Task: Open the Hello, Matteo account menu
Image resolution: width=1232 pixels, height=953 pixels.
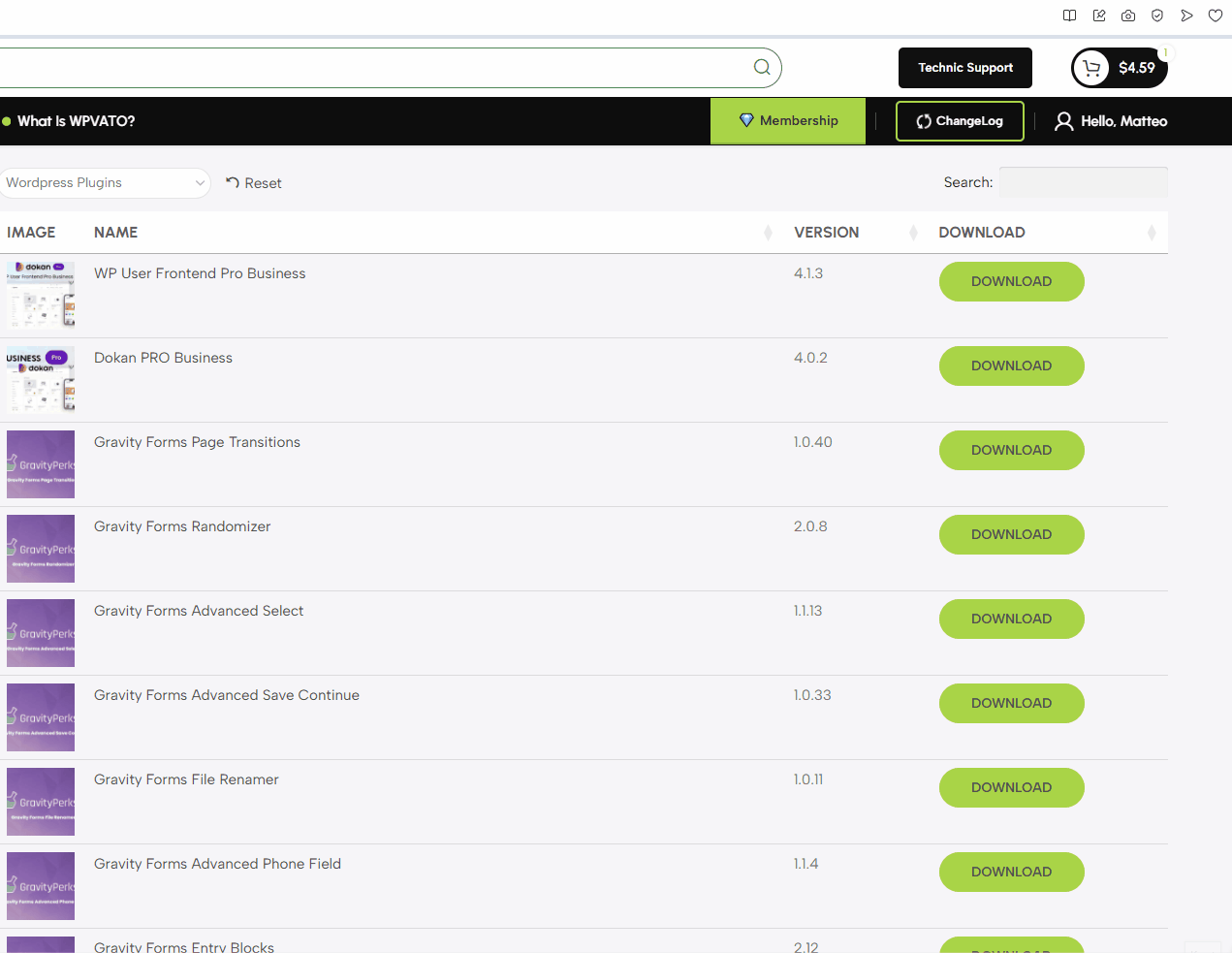Action: pos(1111,121)
